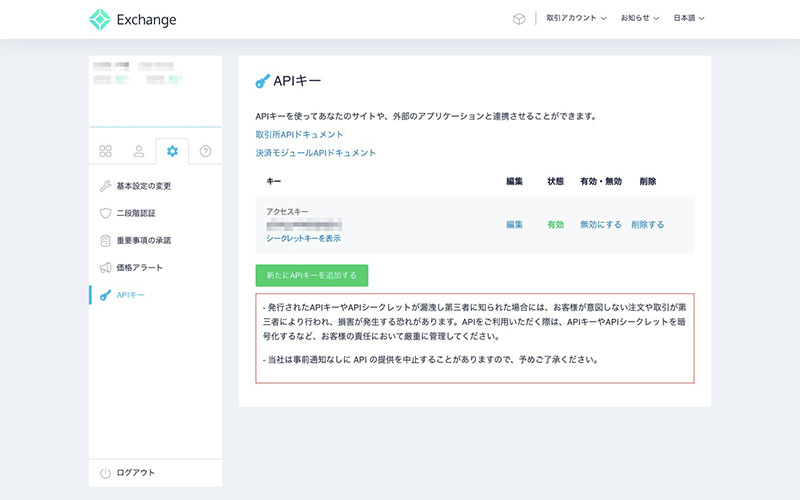Open 重要事項の承諾 in sidebar
800x500 pixels.
143,241
